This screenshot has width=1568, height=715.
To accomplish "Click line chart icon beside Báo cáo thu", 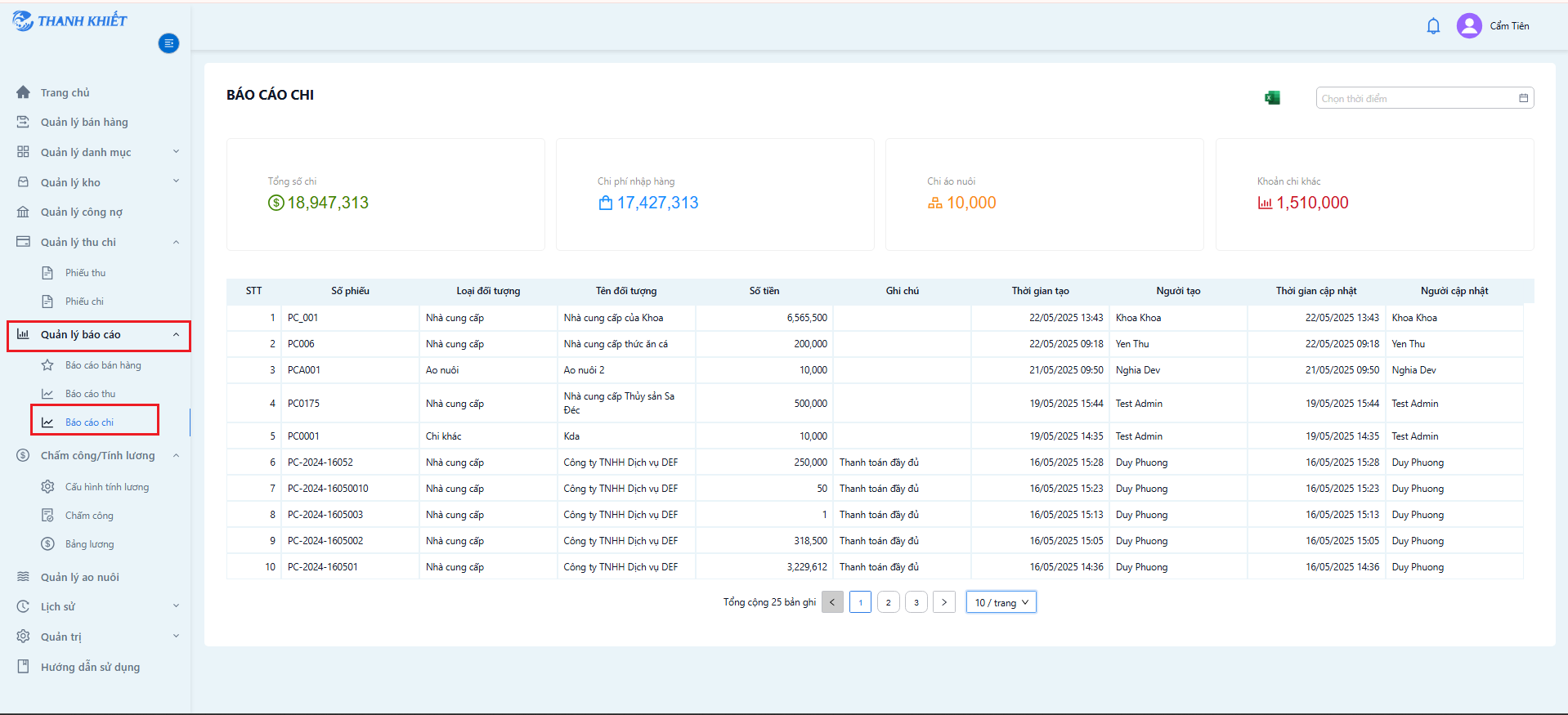I will (x=47, y=394).
